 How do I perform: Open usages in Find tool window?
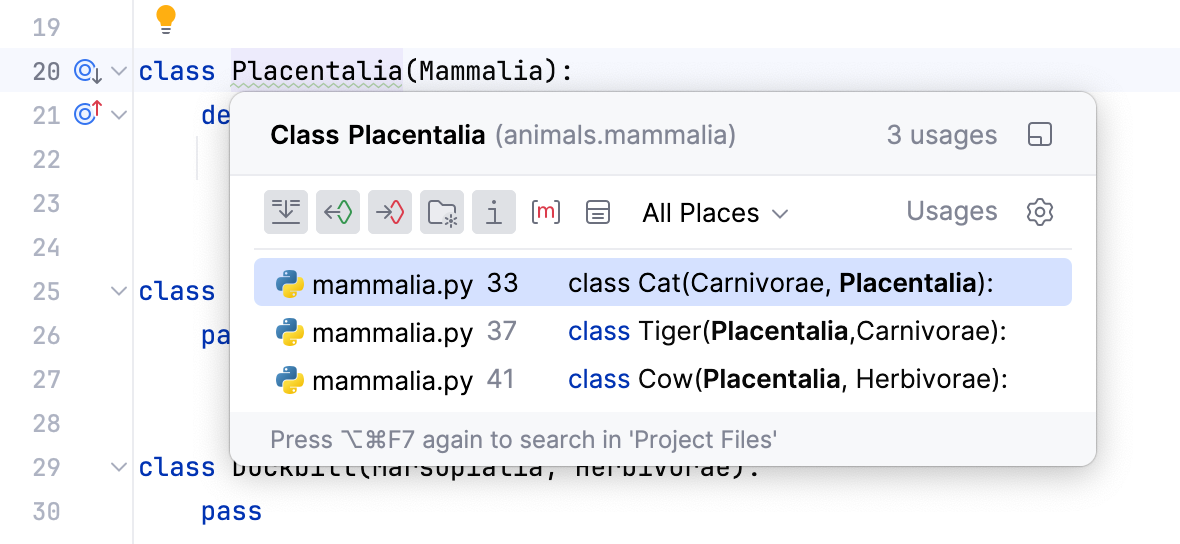coord(1040,135)
